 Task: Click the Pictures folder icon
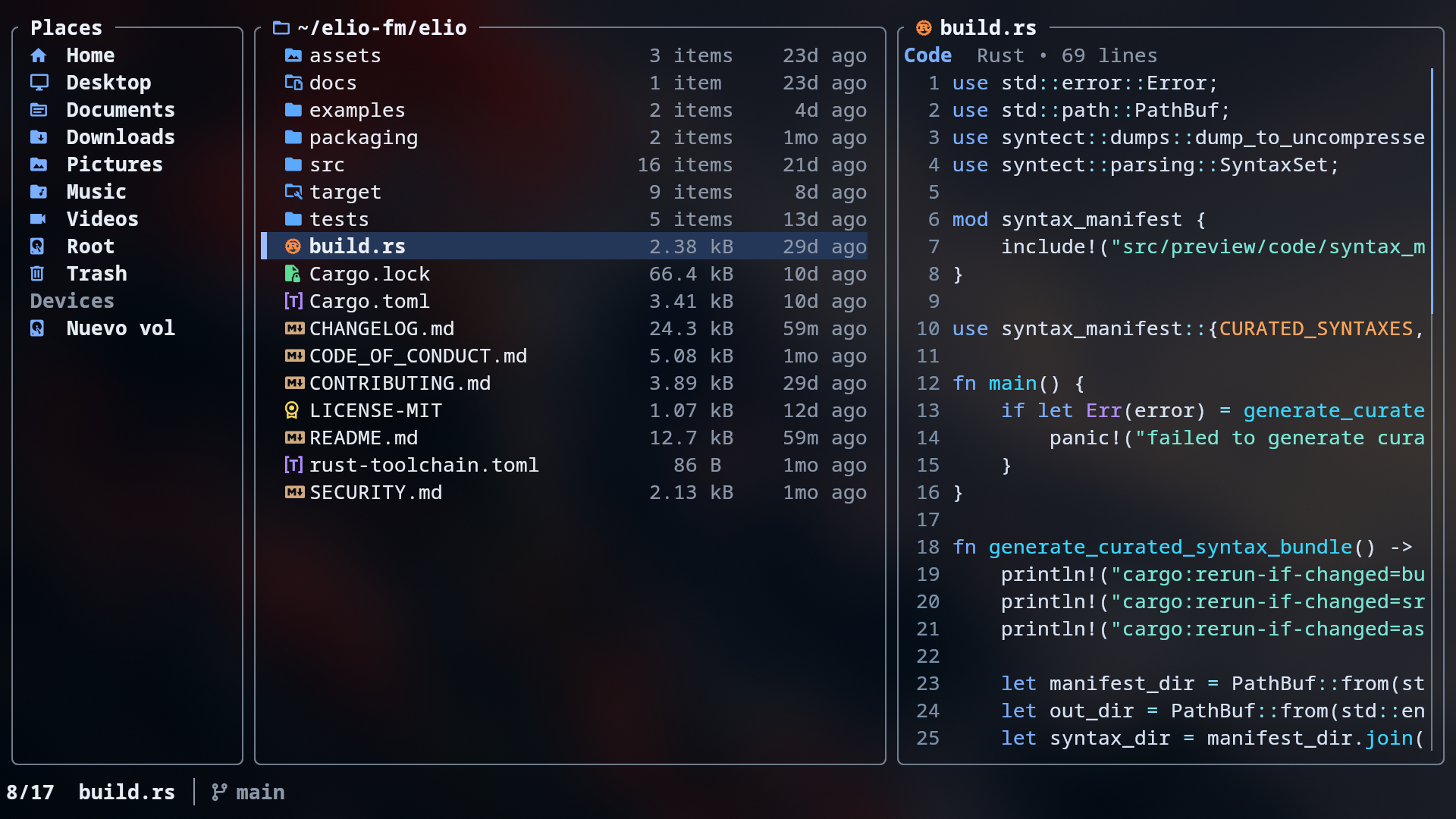pos(39,165)
